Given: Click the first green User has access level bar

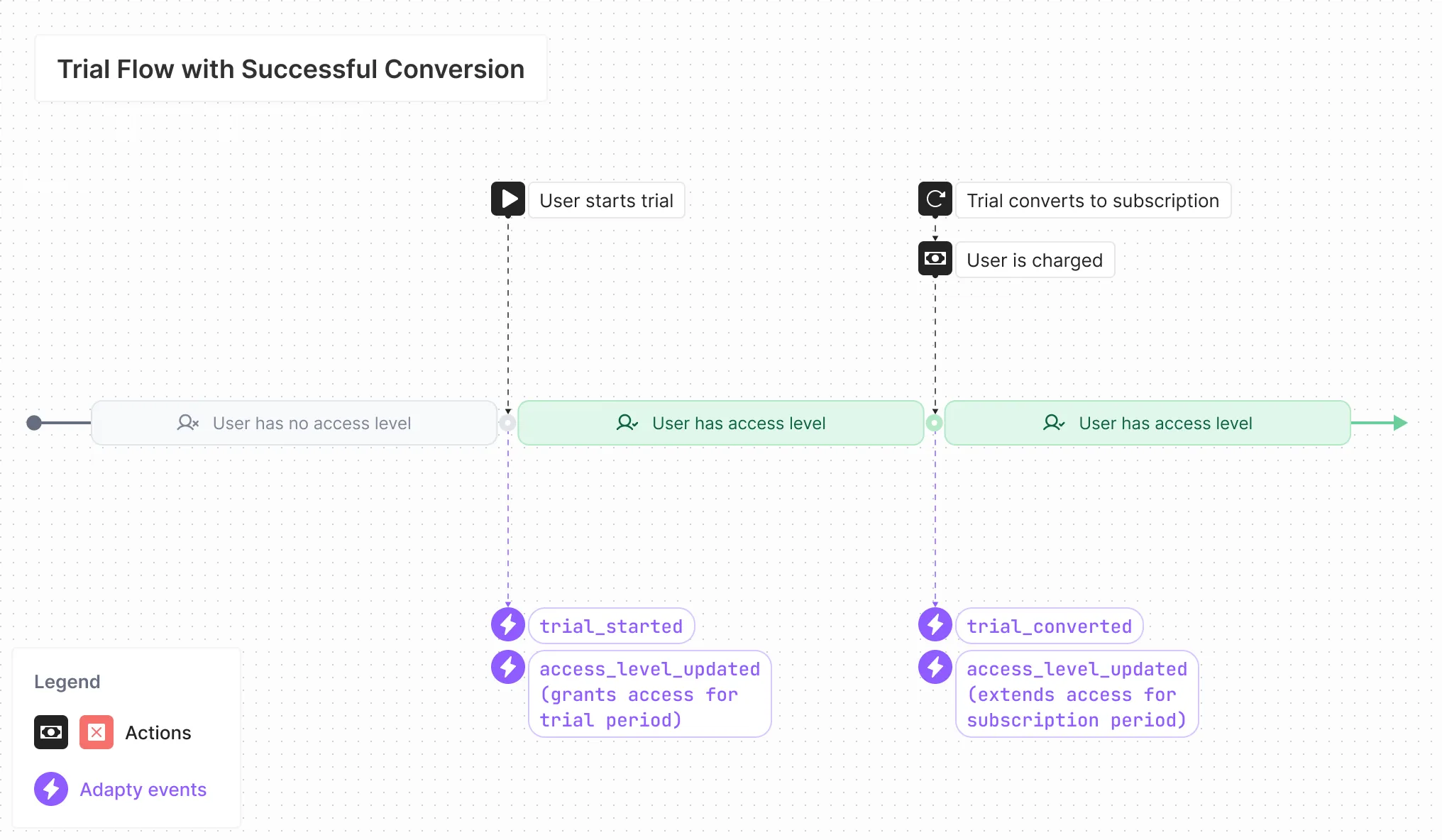Looking at the screenshot, I should tap(720, 423).
